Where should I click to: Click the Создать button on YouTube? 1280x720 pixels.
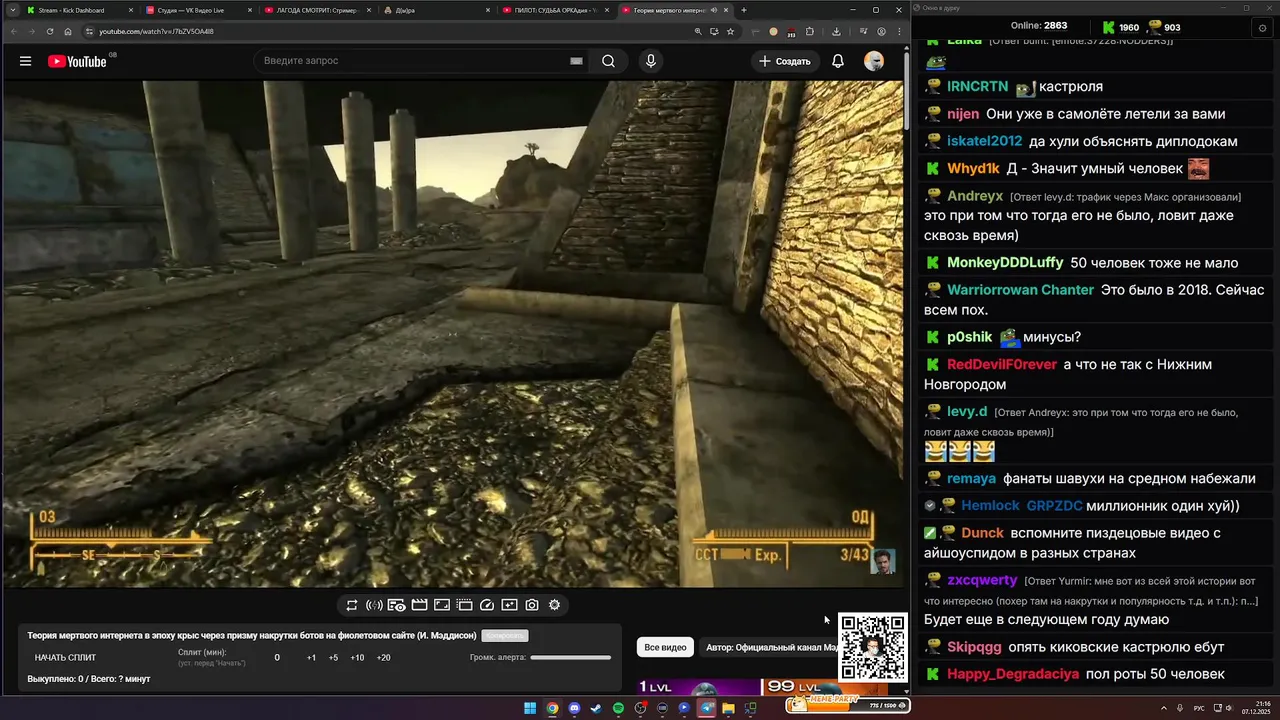pyautogui.click(x=785, y=61)
